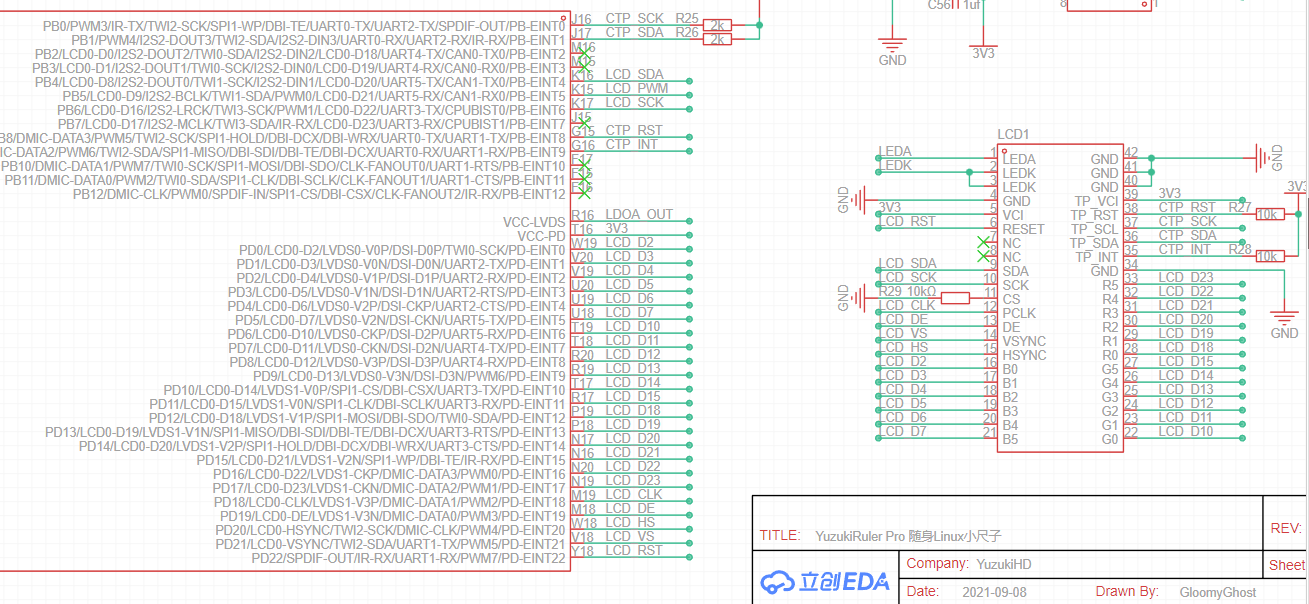Click the LDOA_OUT net label at pin R16

(639, 214)
